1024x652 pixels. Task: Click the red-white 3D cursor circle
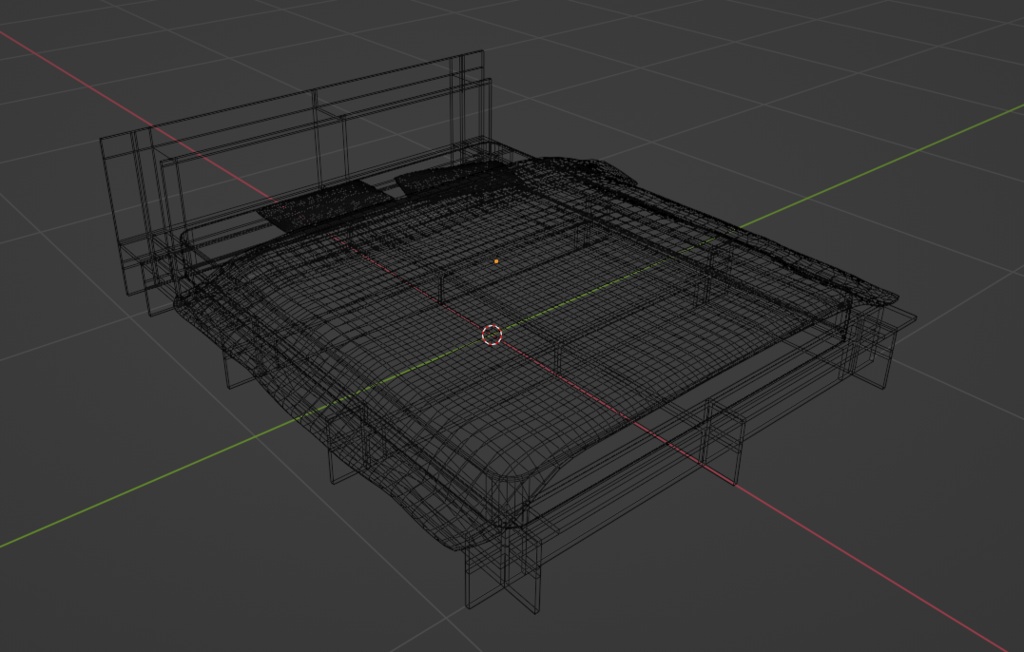click(492, 334)
